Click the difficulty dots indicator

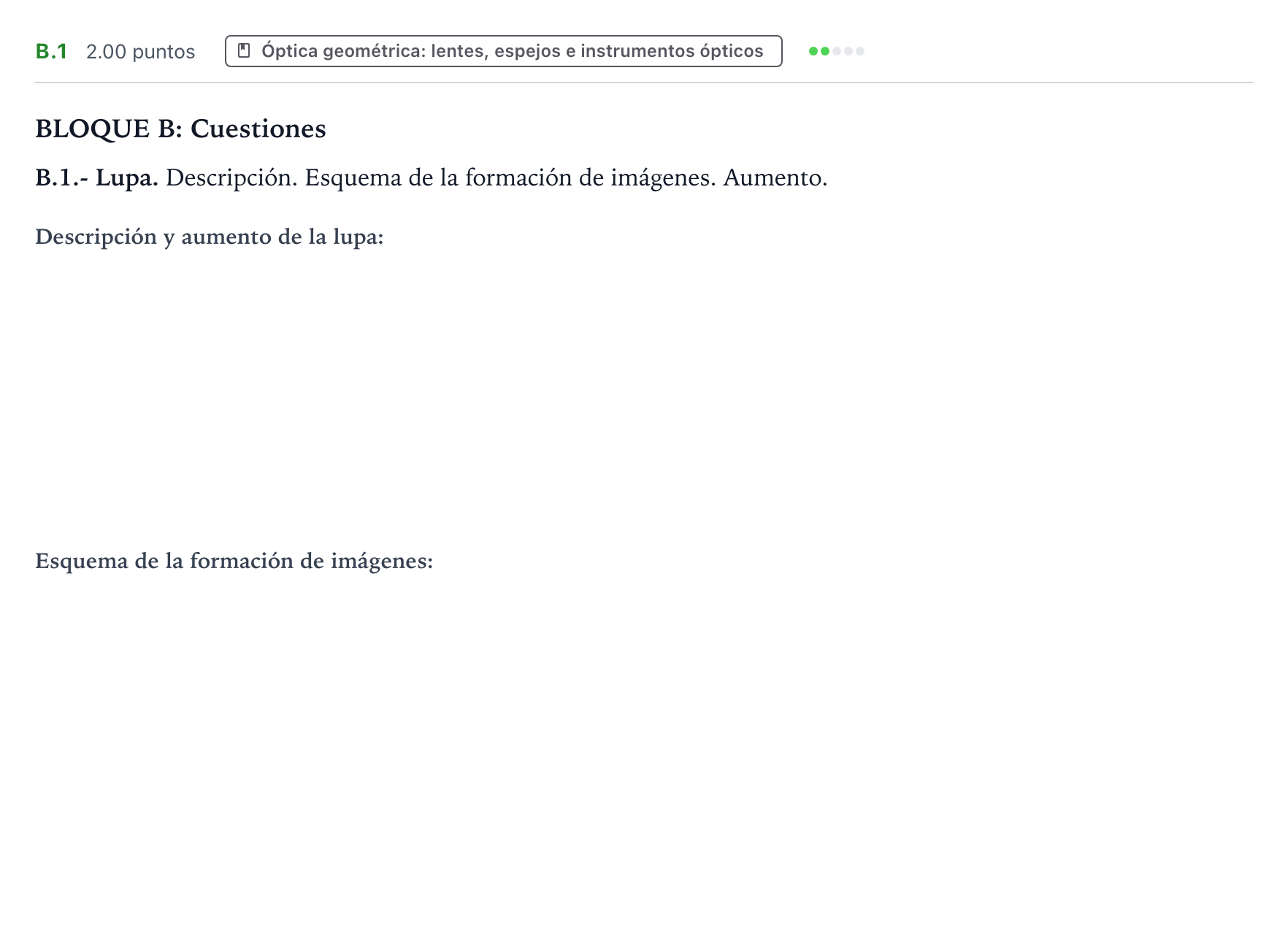point(837,51)
